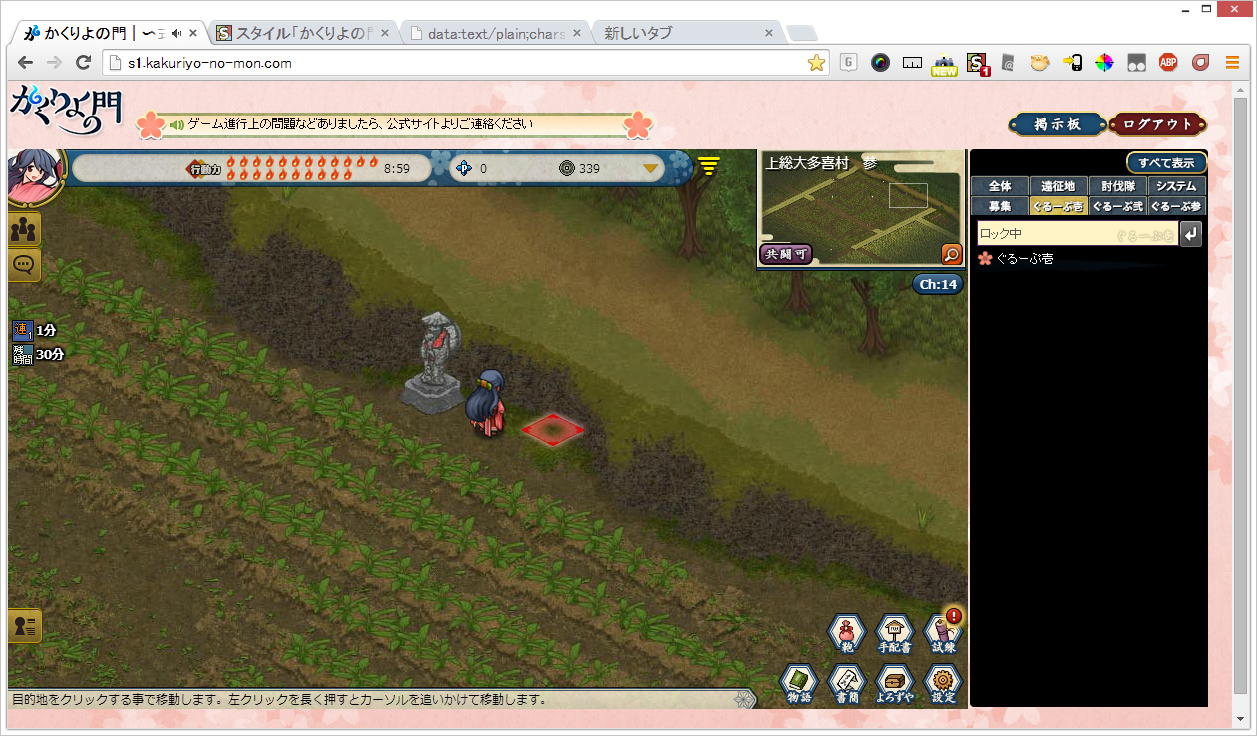Click the minimap of 上総大多喜村
Screen dimensions: 1257x736
coord(860,208)
